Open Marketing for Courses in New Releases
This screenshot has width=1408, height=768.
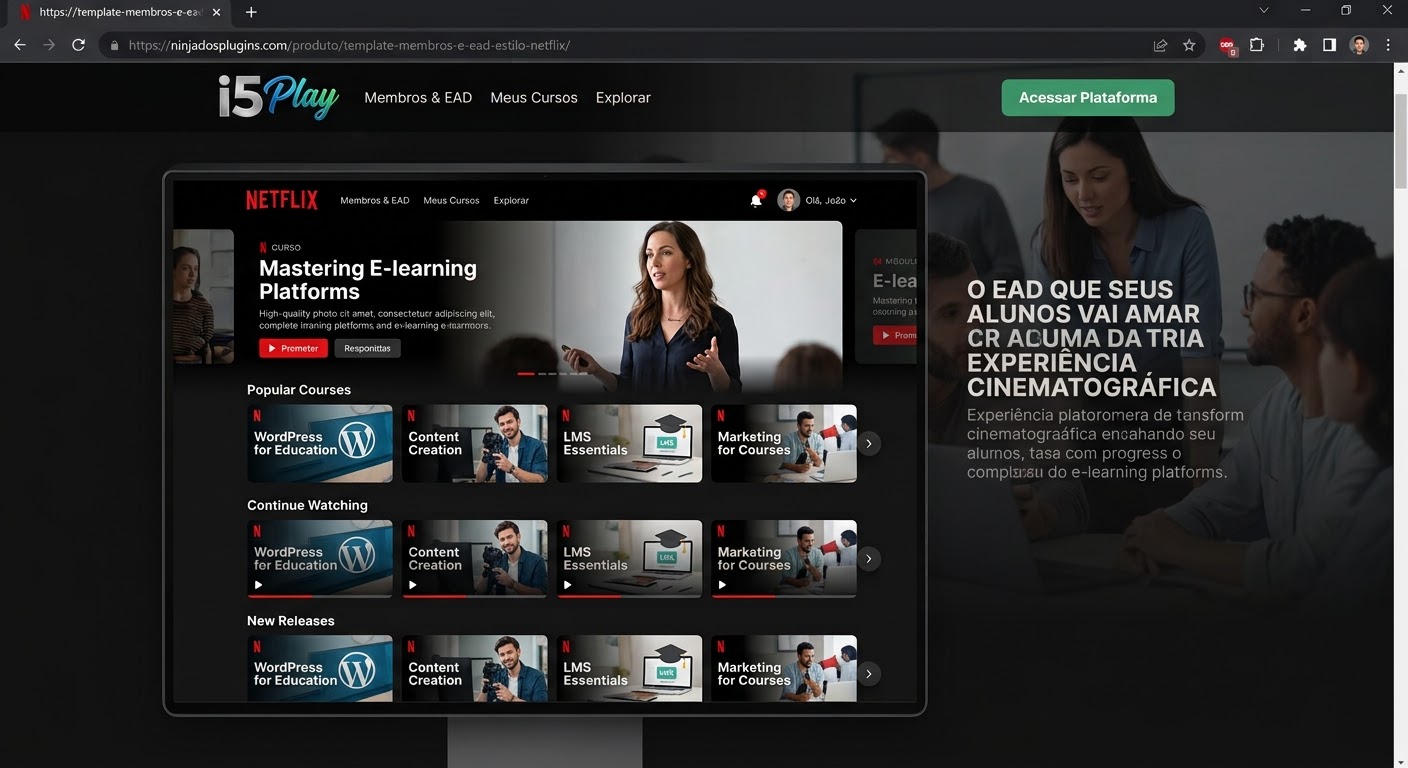pyautogui.click(x=784, y=668)
